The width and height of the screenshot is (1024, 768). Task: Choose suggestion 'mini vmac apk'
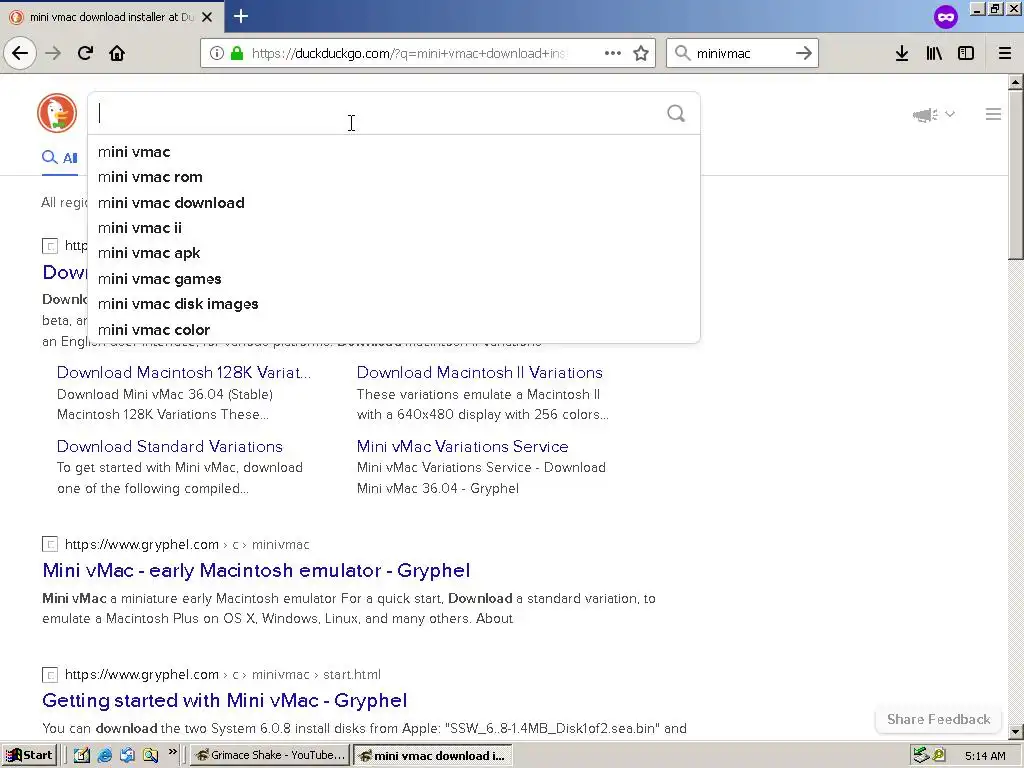click(x=394, y=253)
